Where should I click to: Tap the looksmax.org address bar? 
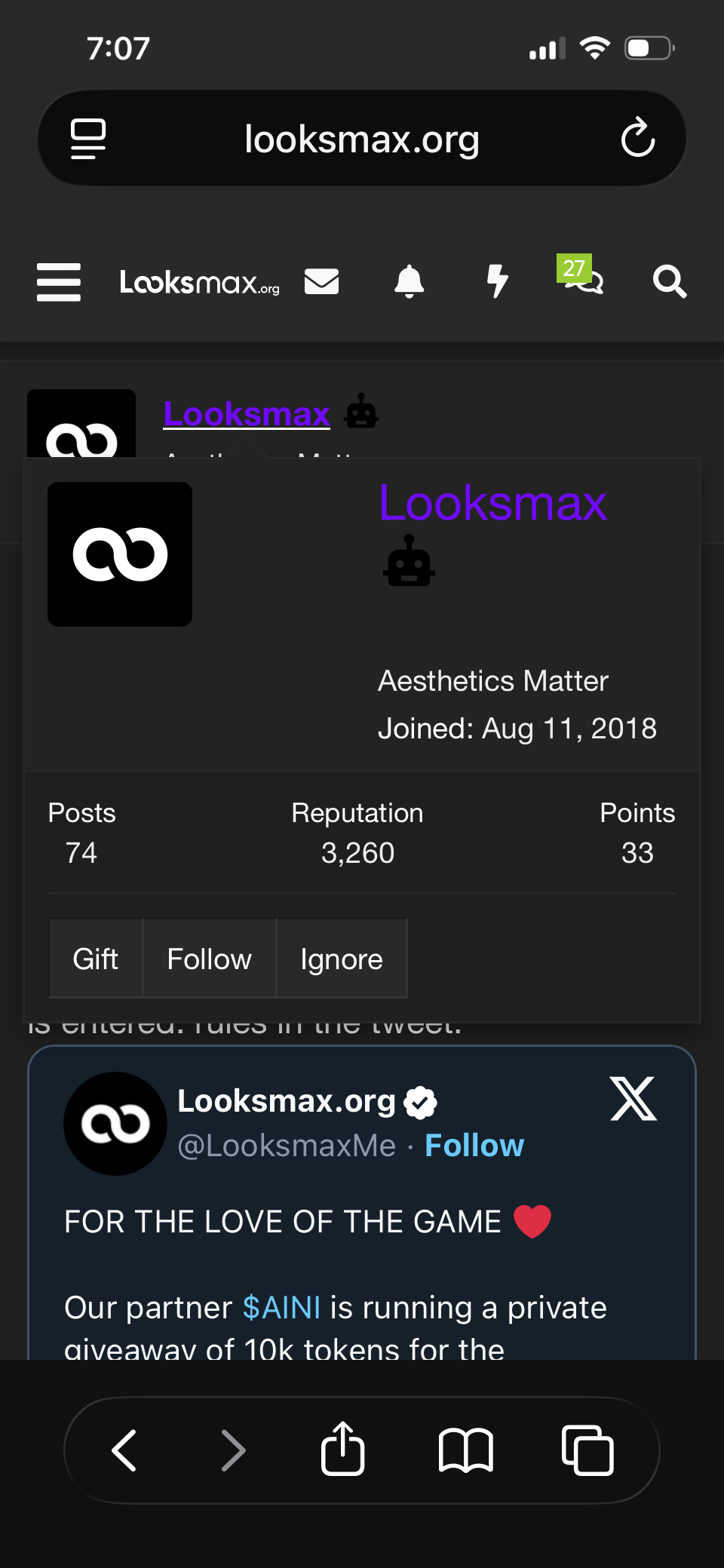pyautogui.click(x=362, y=140)
